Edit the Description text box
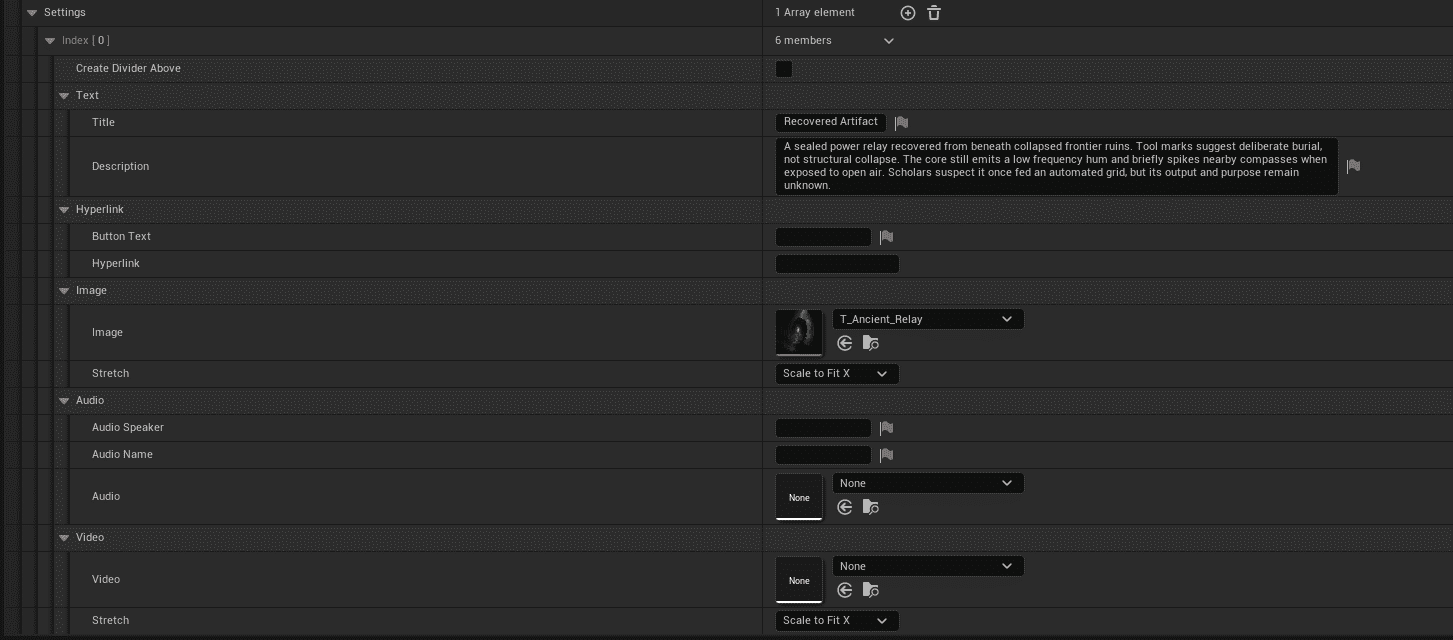 point(1057,166)
